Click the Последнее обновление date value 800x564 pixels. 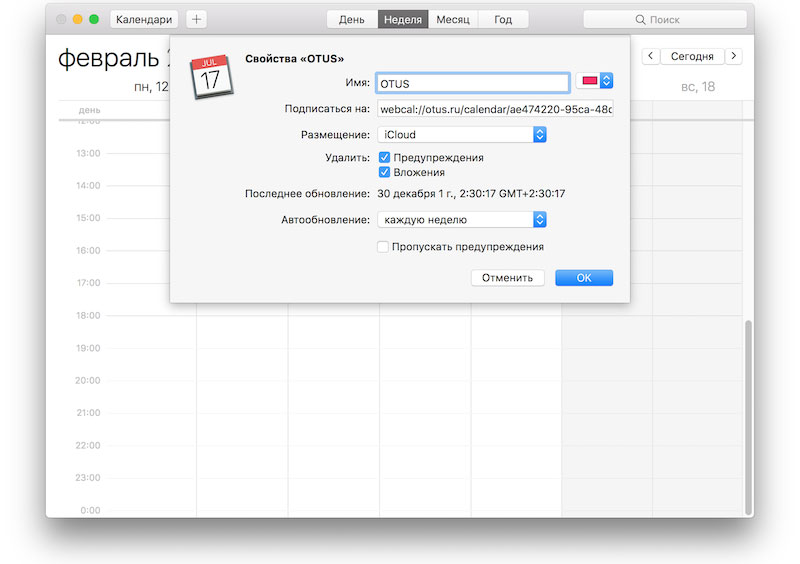coord(471,193)
